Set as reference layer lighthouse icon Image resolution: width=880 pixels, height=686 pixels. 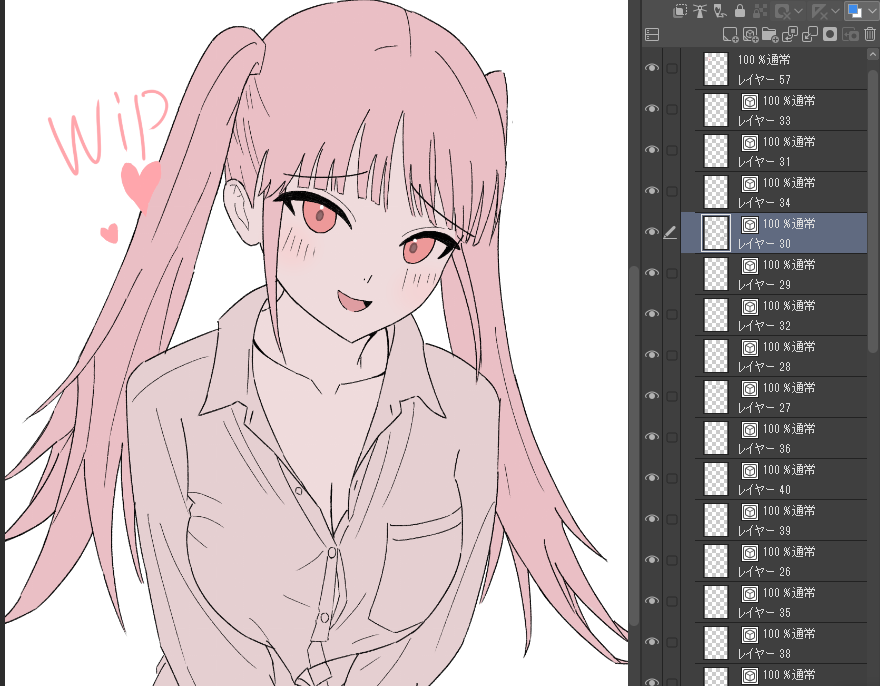(x=700, y=11)
